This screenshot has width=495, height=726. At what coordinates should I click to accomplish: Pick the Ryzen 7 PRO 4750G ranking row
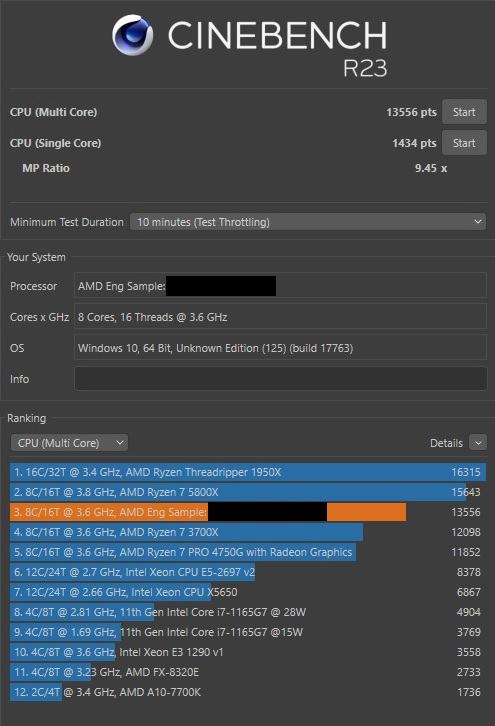248,552
